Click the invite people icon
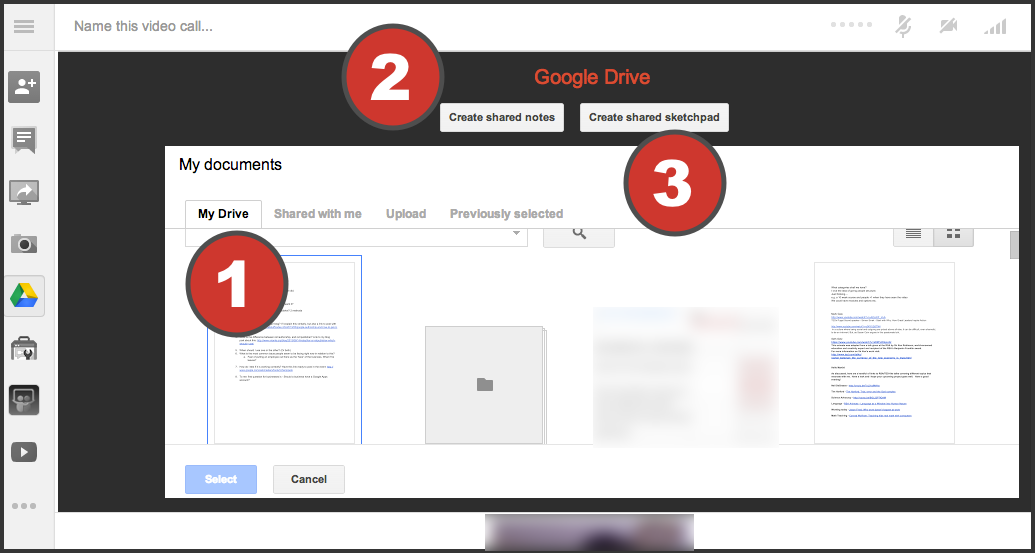The width and height of the screenshot is (1035, 553). 24,86
